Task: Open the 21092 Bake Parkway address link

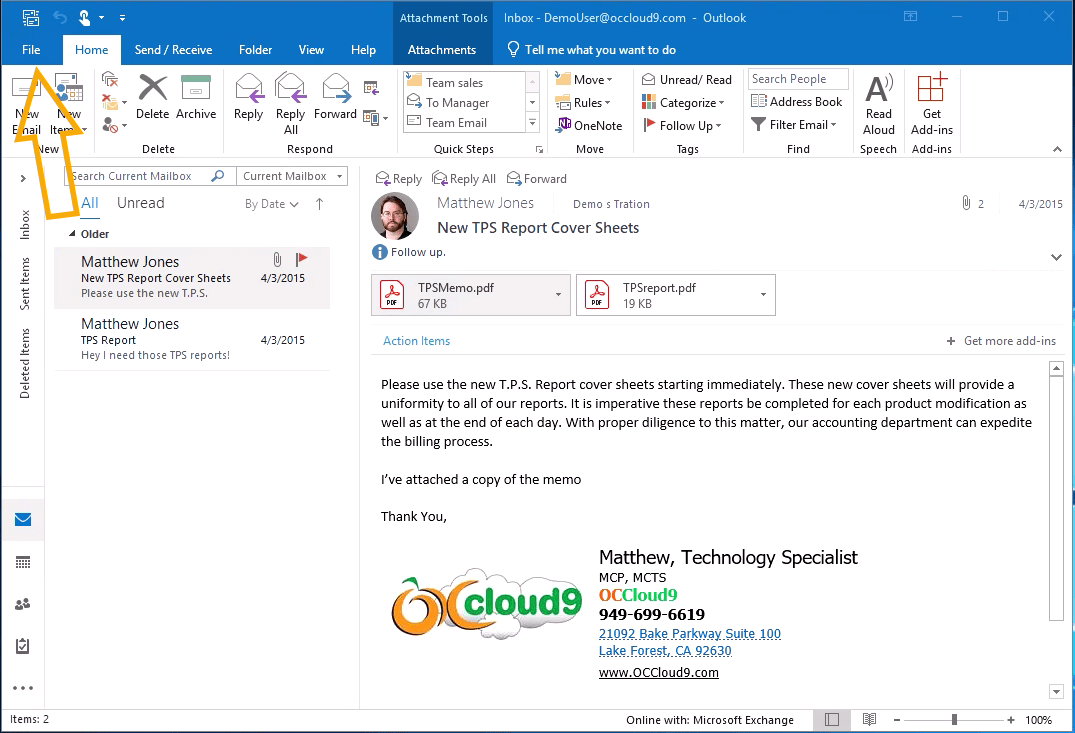Action: 690,634
